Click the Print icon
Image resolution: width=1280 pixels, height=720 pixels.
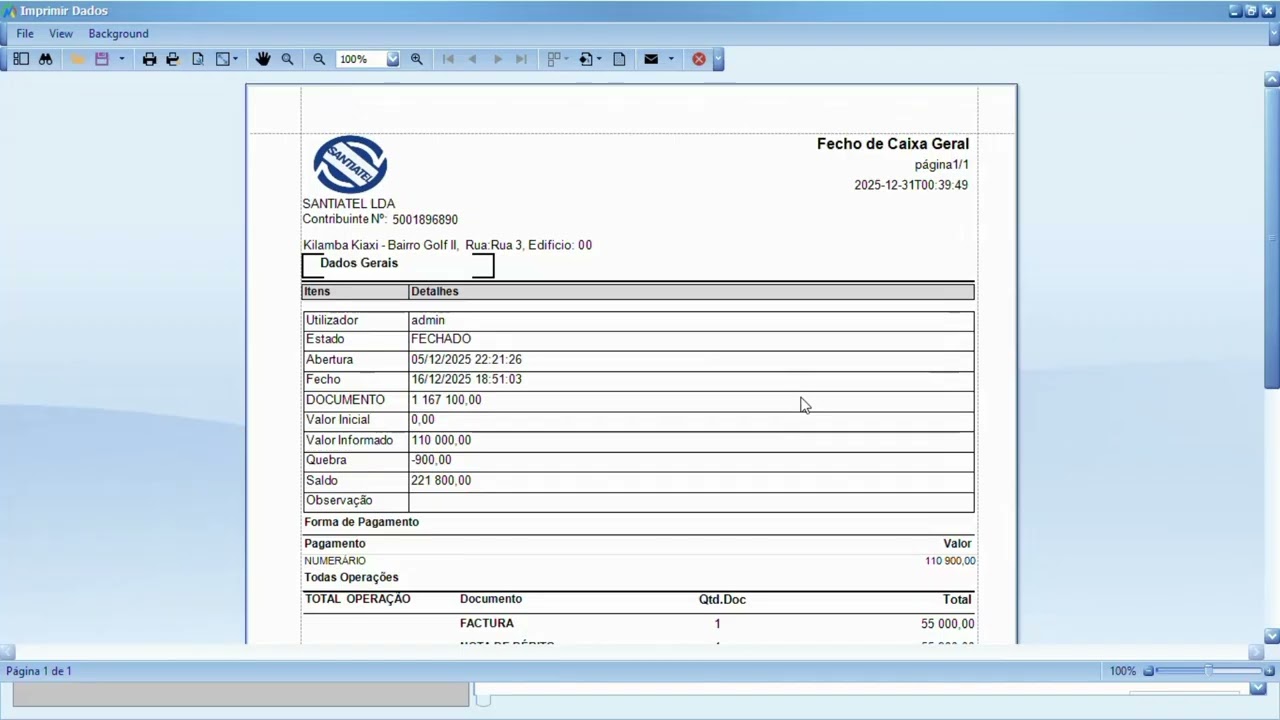(x=149, y=59)
